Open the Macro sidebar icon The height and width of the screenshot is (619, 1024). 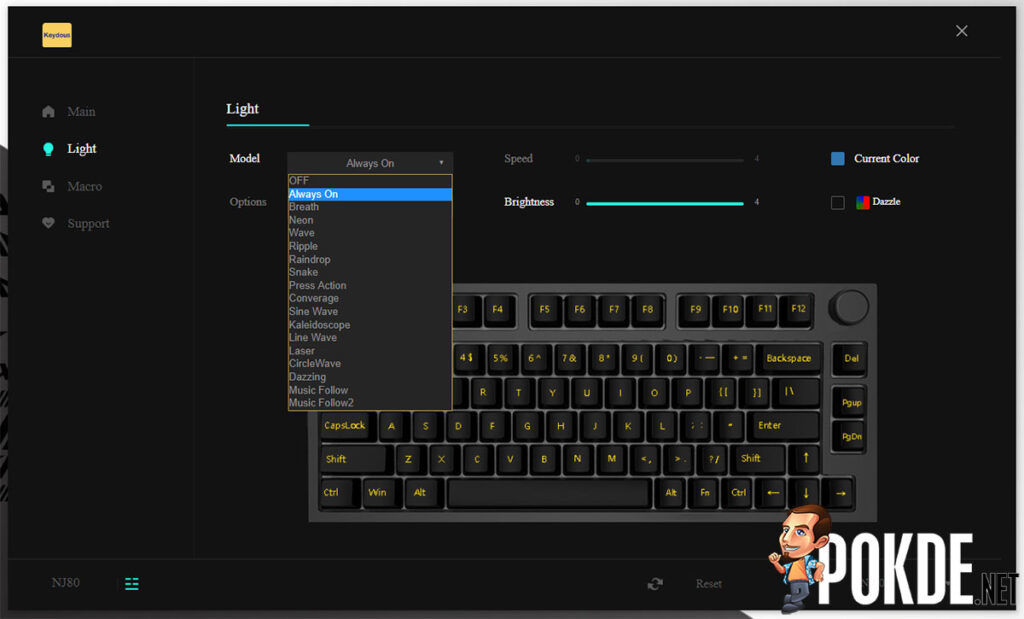tap(48, 187)
